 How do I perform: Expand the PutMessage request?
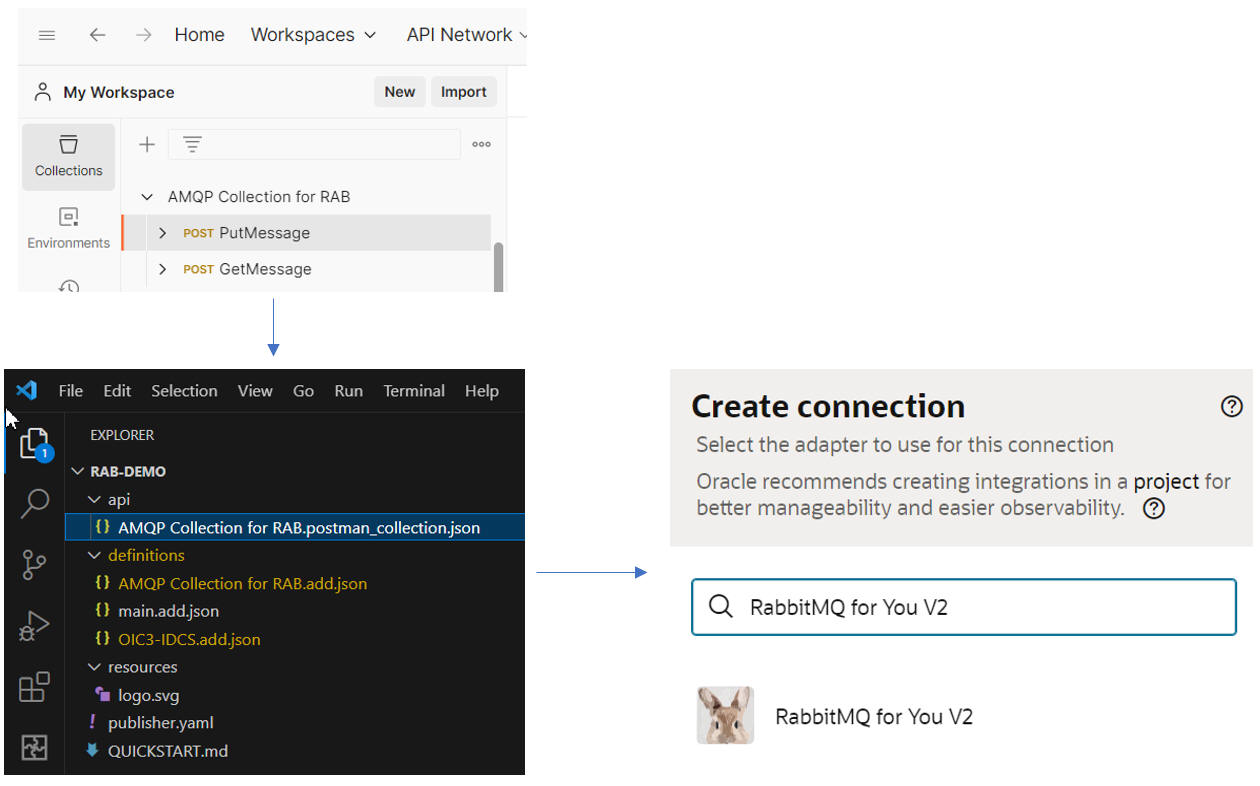click(x=163, y=233)
